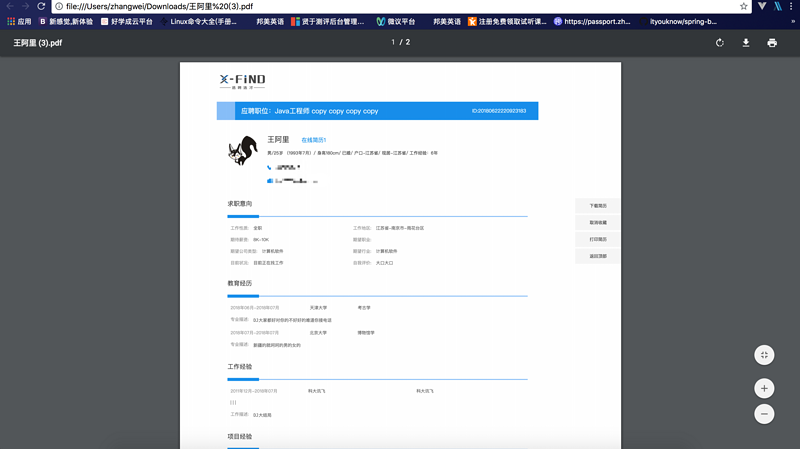Image resolution: width=800 pixels, height=449 pixels.
Task: Zoom out of the PDF
Action: [764, 414]
